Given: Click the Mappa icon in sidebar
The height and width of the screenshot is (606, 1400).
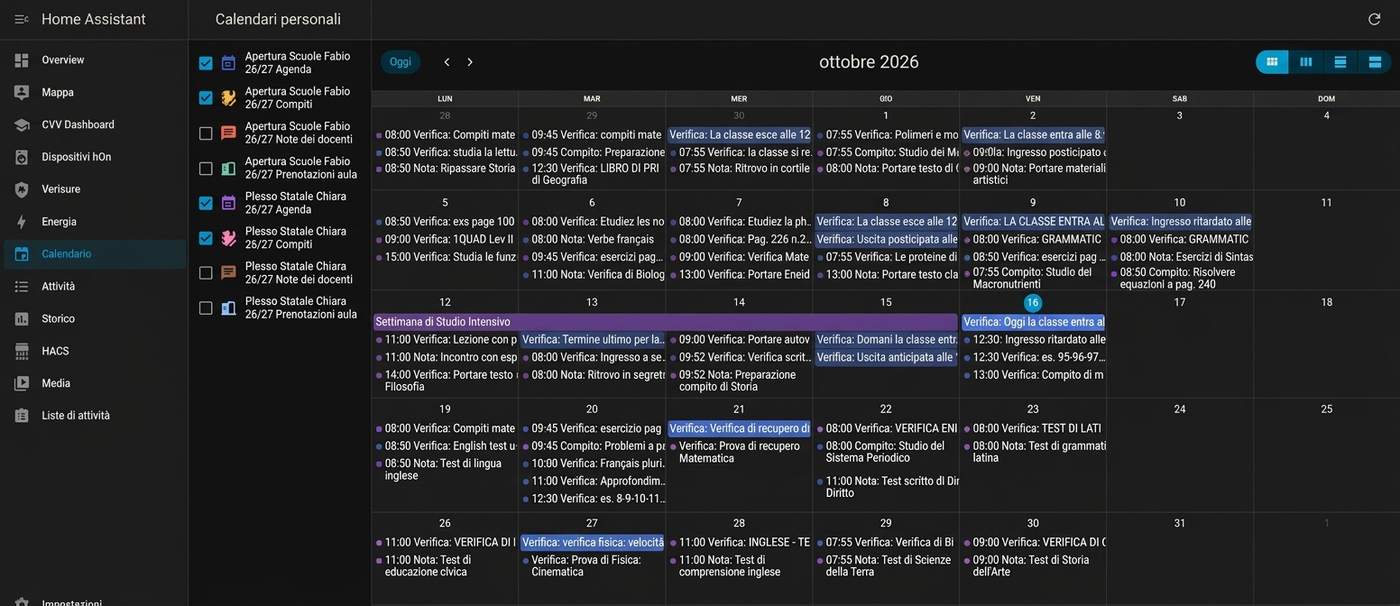Looking at the screenshot, I should tap(21, 92).
